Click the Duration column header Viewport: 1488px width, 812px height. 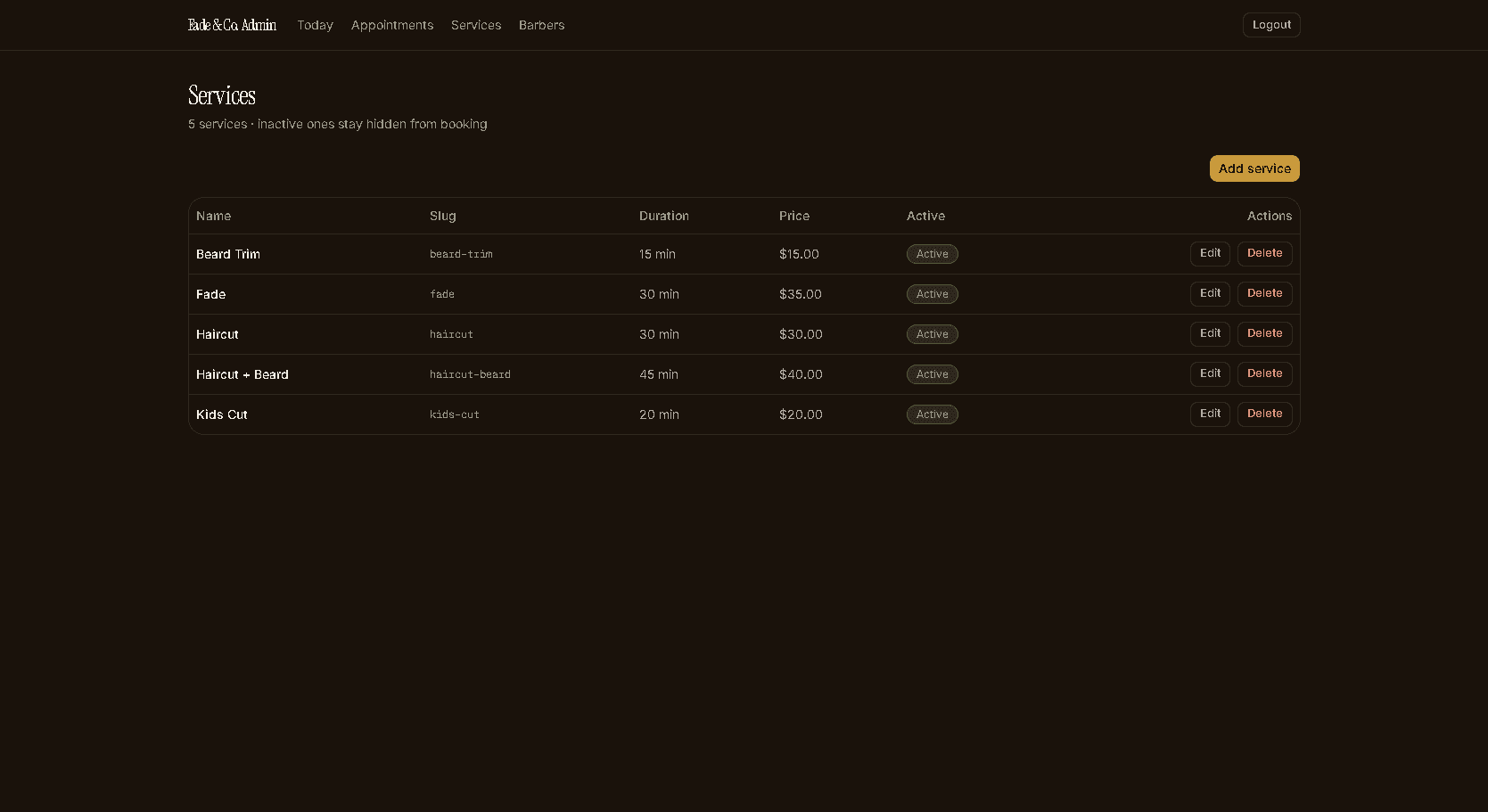(x=664, y=216)
